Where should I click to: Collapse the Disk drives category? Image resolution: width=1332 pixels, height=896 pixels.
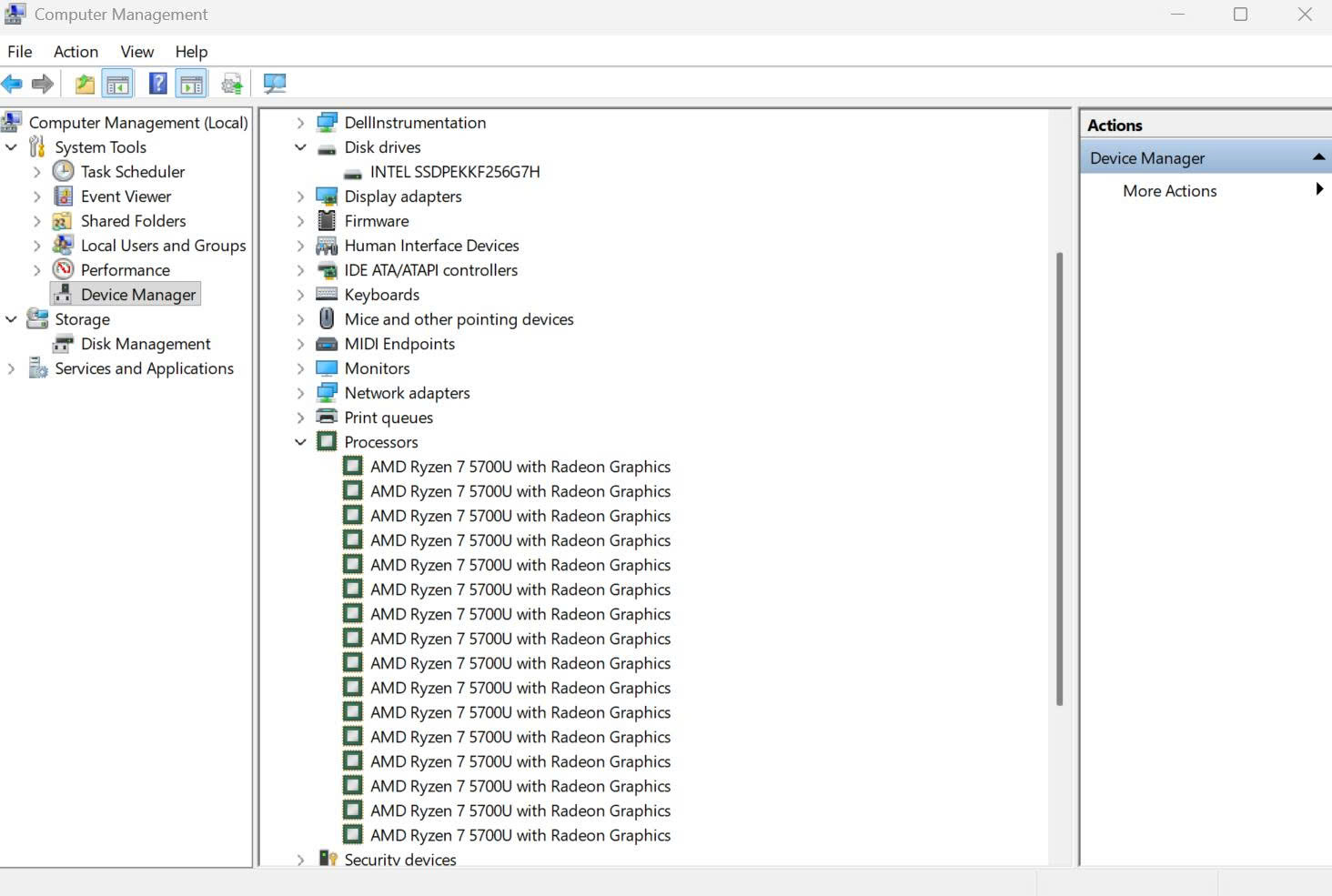(x=300, y=147)
